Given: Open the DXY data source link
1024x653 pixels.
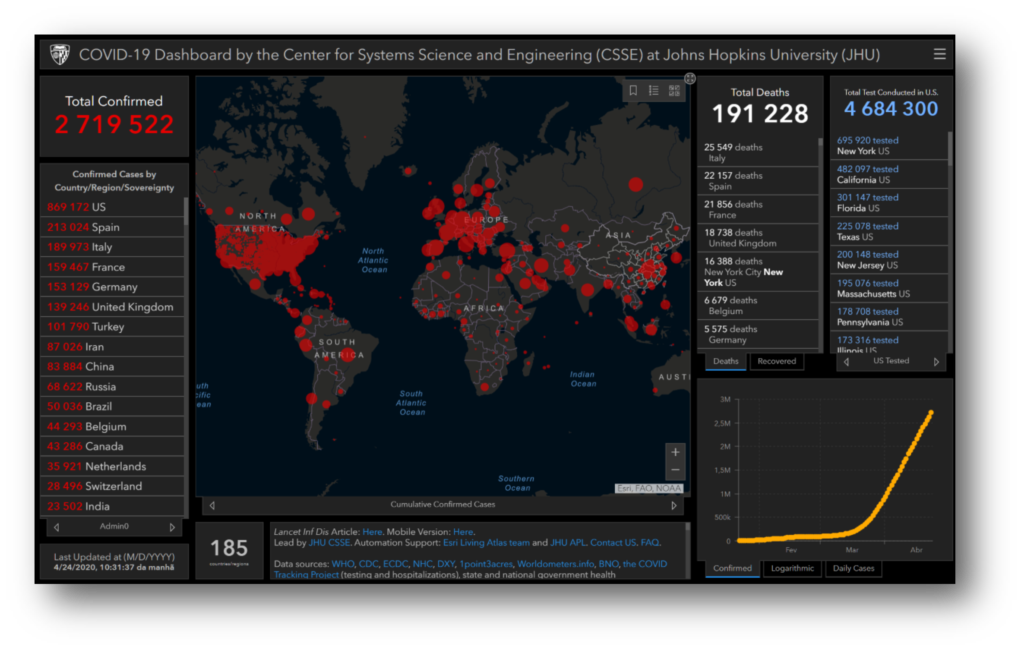Looking at the screenshot, I should pos(445,564).
